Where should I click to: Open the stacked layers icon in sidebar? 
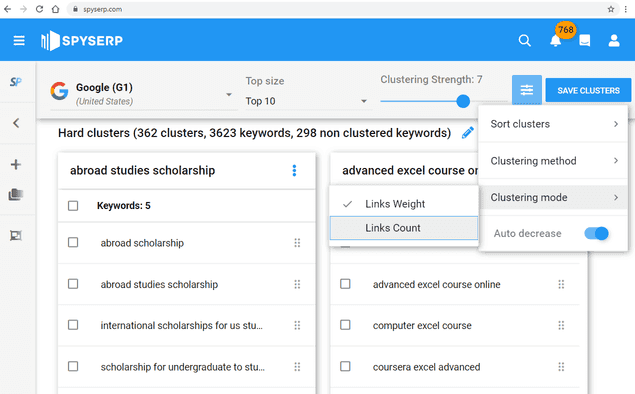[16, 195]
